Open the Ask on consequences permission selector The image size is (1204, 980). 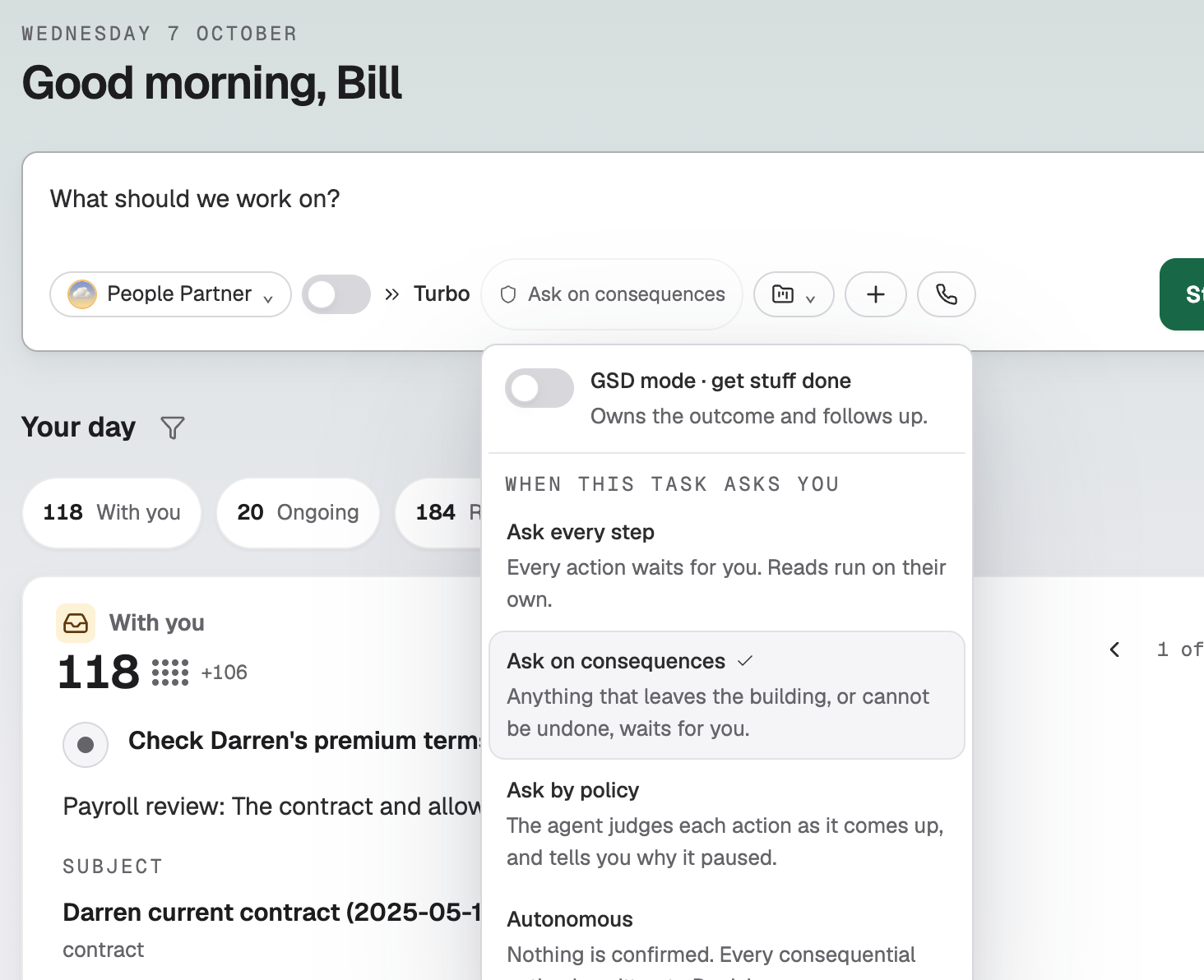coord(612,294)
